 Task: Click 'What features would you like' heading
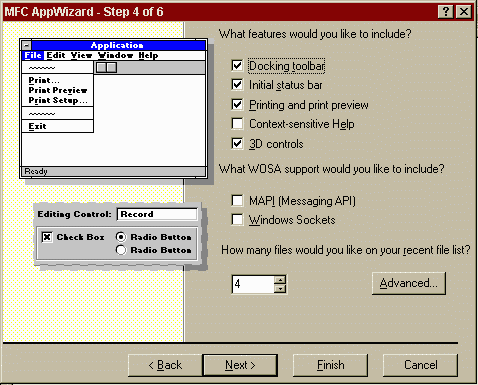point(315,34)
